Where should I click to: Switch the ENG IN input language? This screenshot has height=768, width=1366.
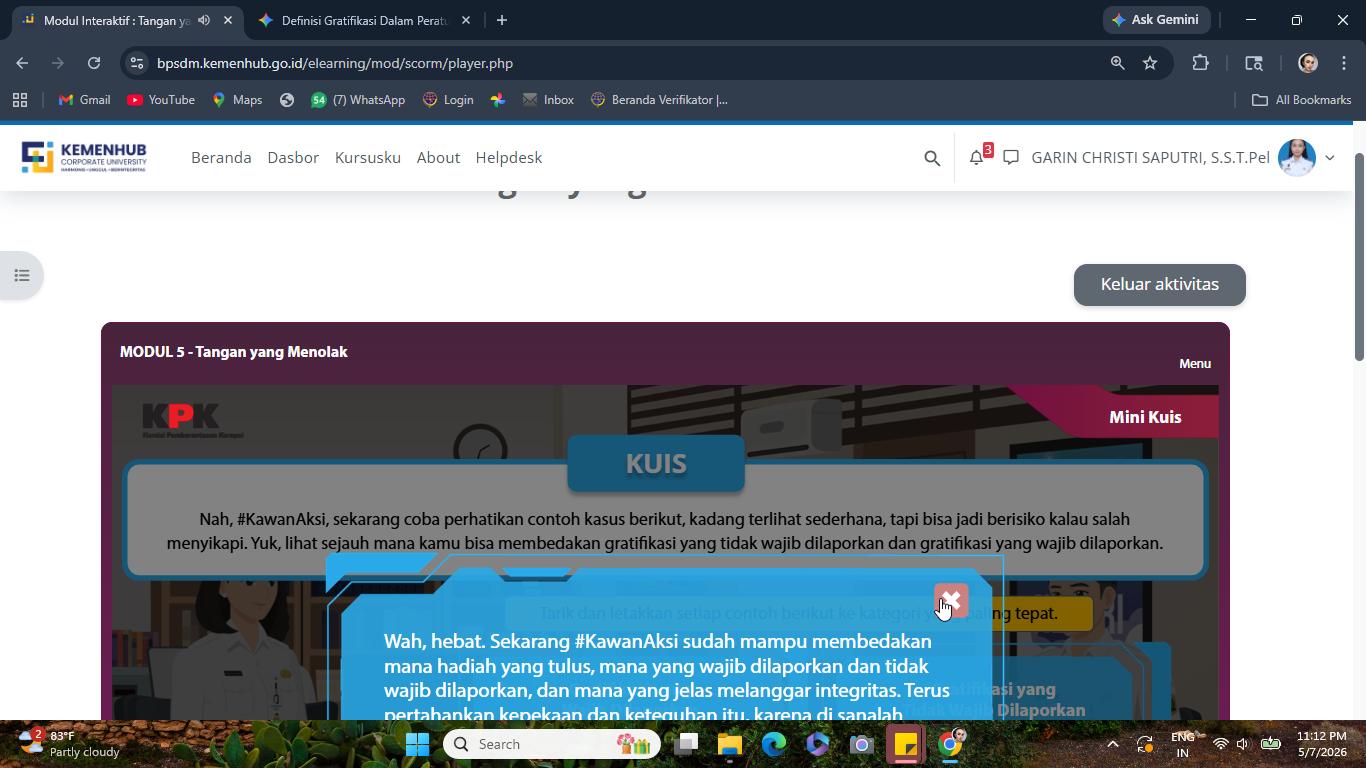(x=1183, y=744)
